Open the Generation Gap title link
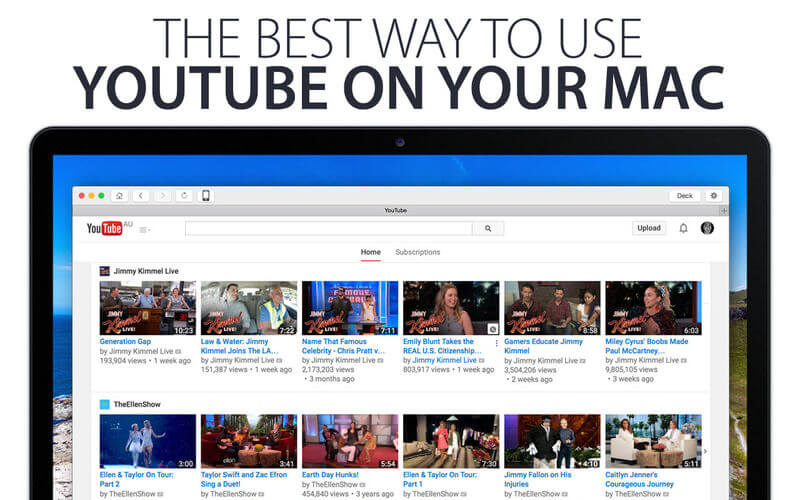Viewport: 800px width, 500px height. (125, 341)
